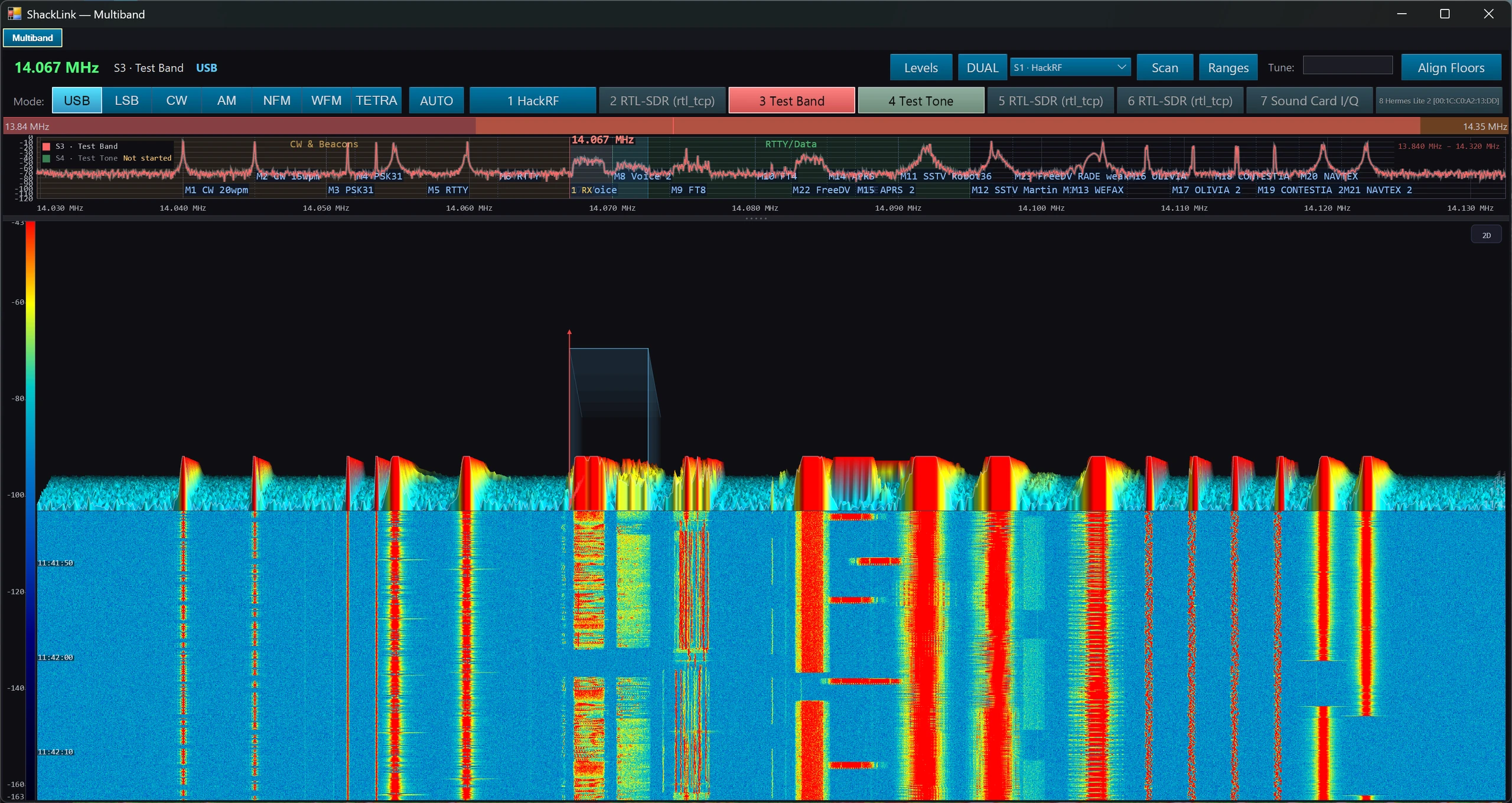Click the Align Floors button
The width and height of the screenshot is (1512, 803).
tap(1451, 67)
